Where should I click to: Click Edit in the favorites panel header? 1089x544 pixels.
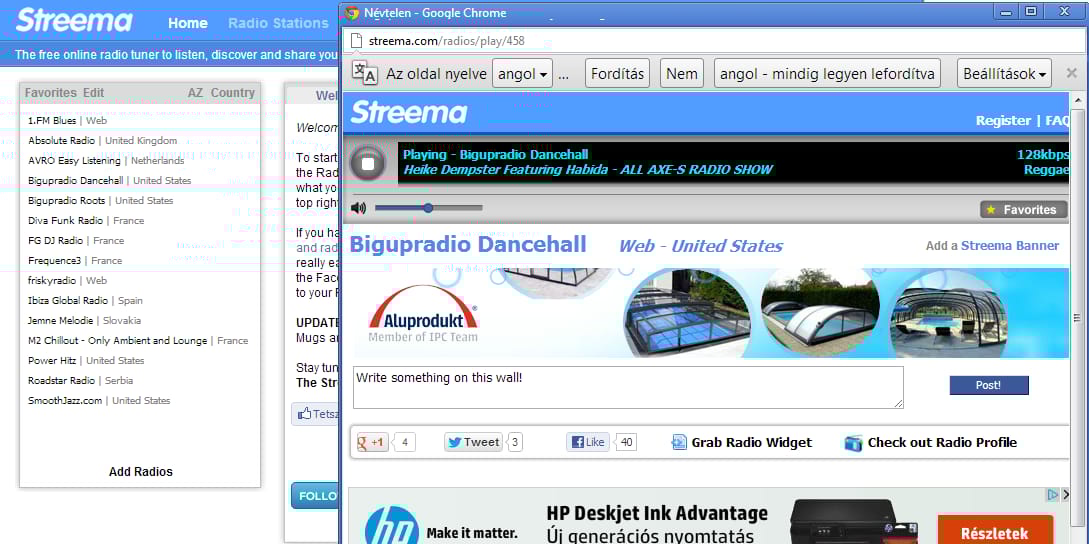tap(94, 92)
